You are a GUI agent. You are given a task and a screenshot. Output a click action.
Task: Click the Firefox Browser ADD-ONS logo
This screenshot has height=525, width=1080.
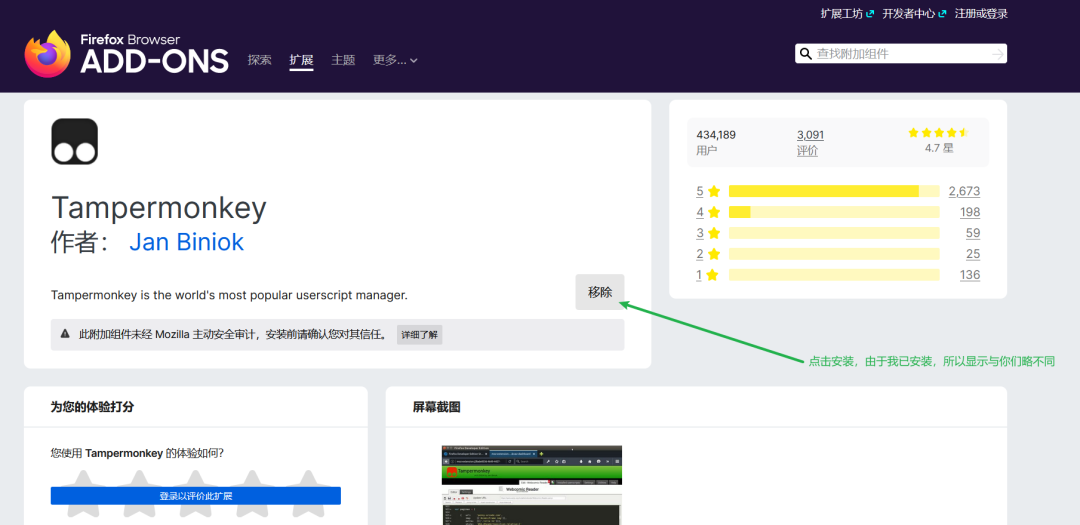(x=127, y=54)
